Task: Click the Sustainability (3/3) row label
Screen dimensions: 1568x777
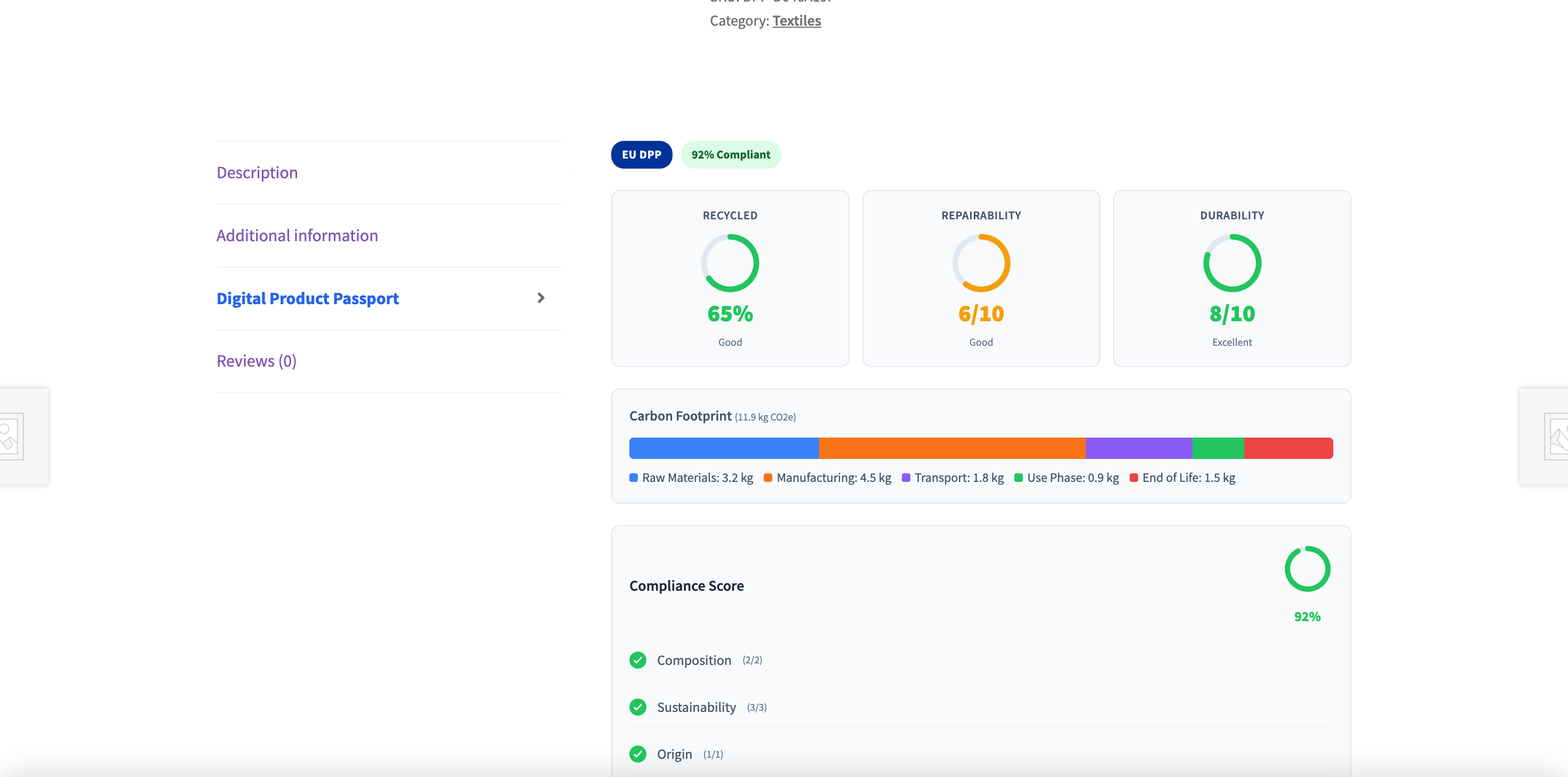Action: (x=711, y=707)
